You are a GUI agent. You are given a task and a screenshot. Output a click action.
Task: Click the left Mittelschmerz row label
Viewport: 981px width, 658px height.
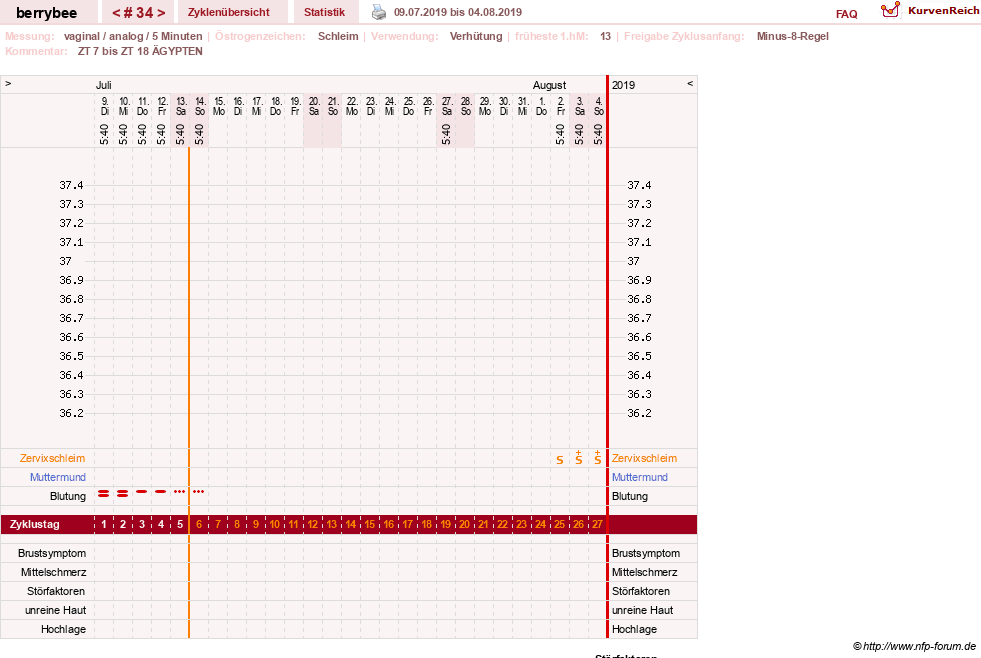tap(53, 572)
